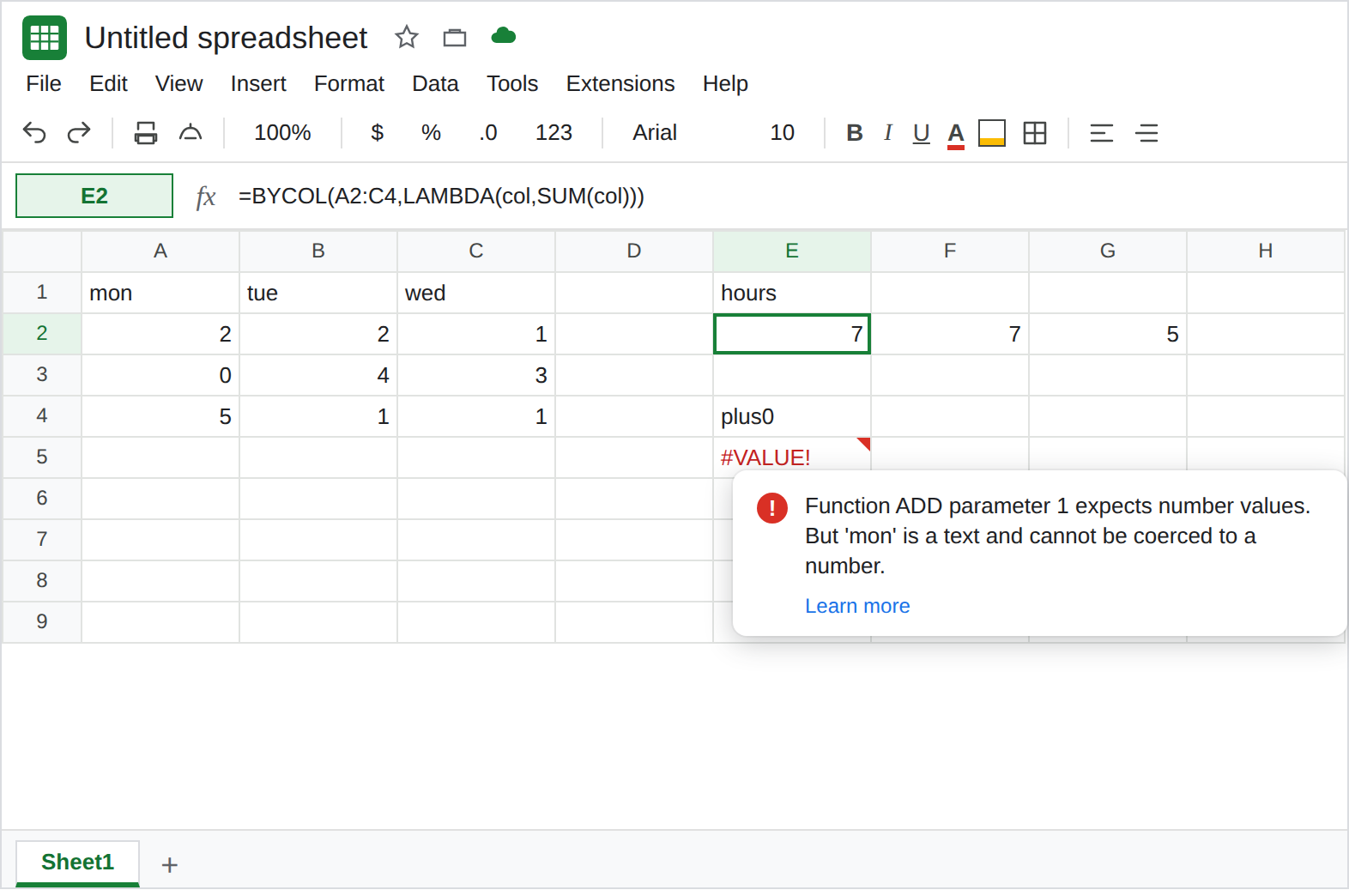Click the print icon

(x=146, y=132)
